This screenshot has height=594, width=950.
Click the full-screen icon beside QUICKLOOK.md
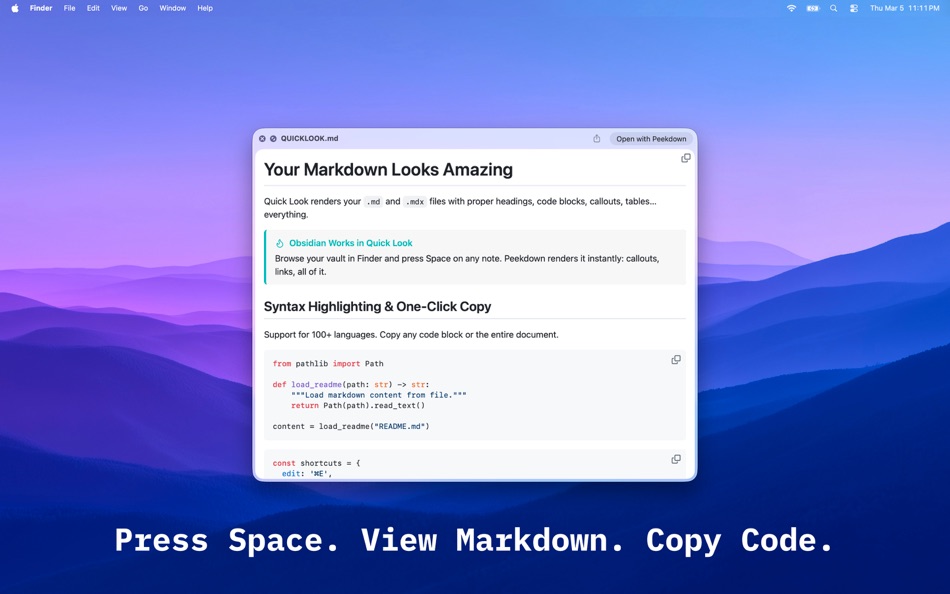273,139
